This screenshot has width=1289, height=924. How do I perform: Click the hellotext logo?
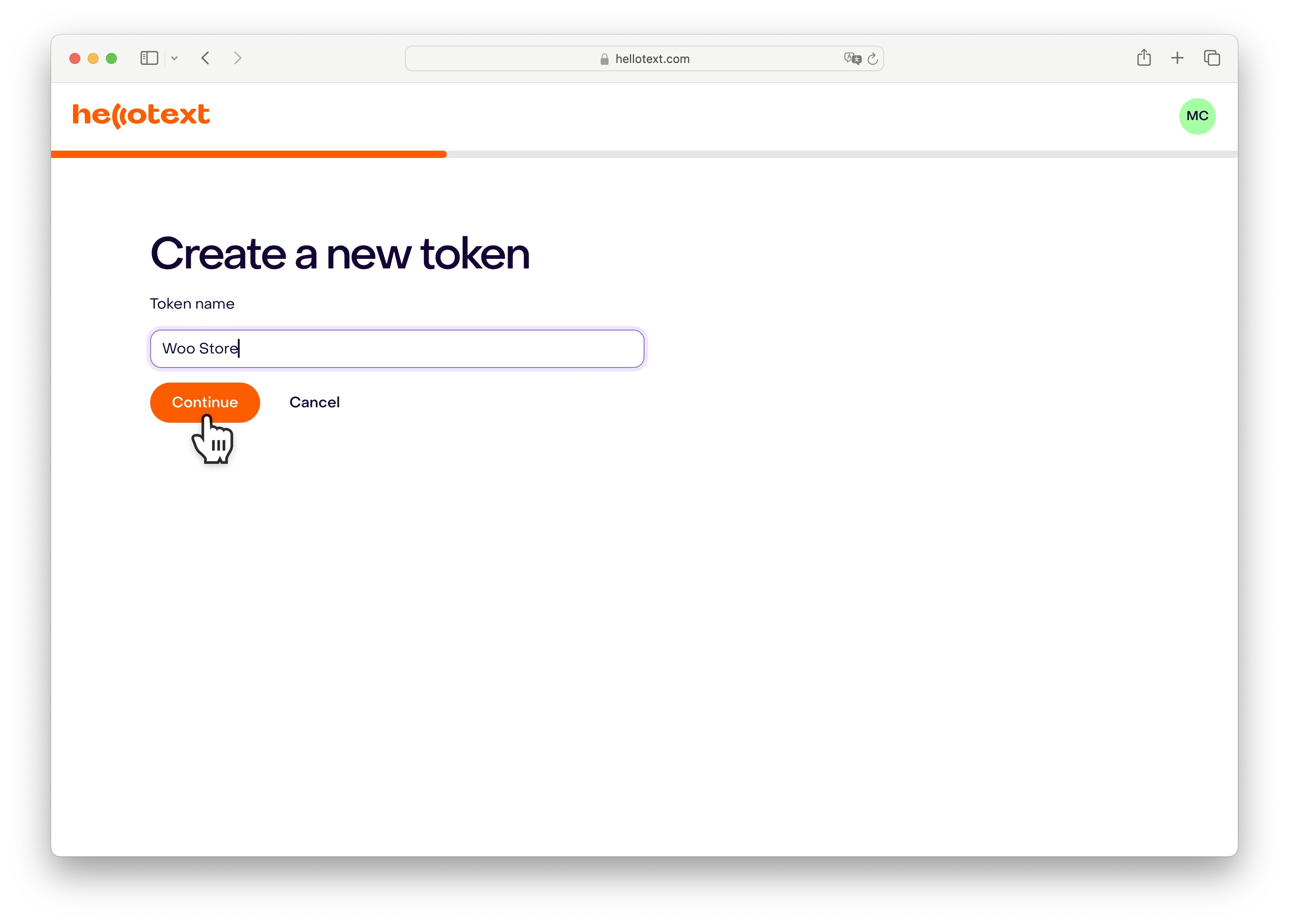tap(141, 115)
